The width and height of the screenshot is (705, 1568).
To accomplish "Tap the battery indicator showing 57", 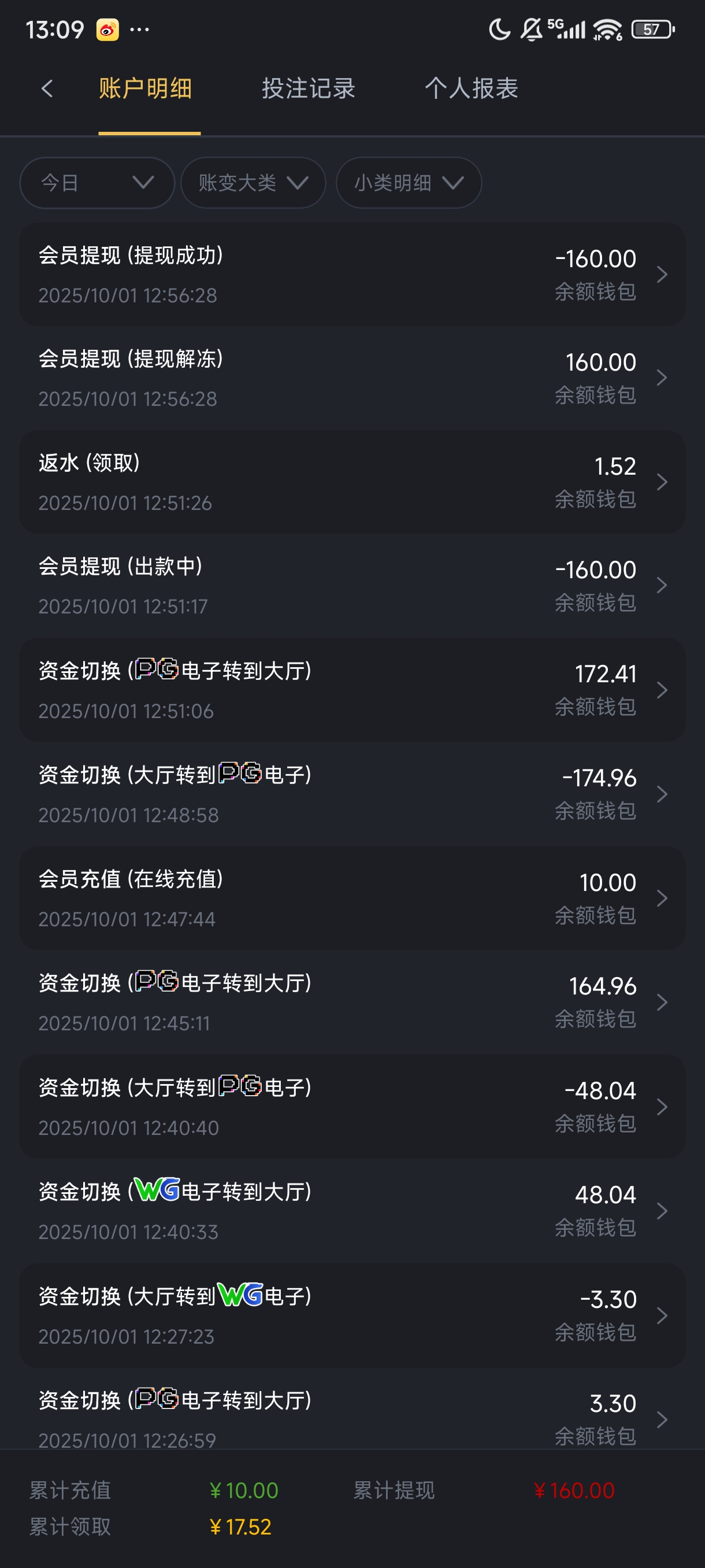I will (652, 29).
